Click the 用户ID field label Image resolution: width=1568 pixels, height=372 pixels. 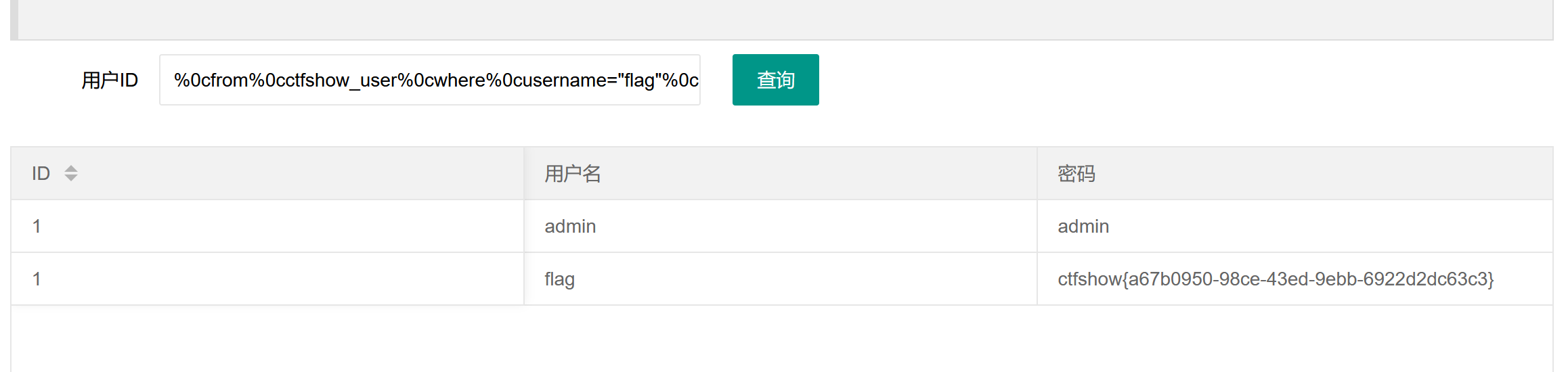(x=110, y=80)
